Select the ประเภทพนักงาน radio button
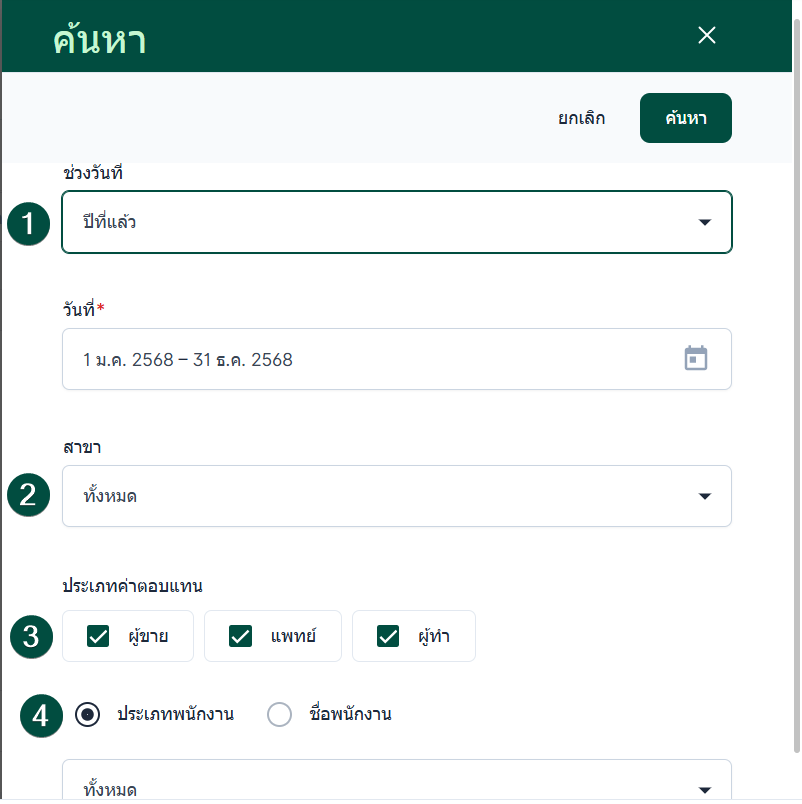This screenshot has height=804, width=802. [x=88, y=715]
